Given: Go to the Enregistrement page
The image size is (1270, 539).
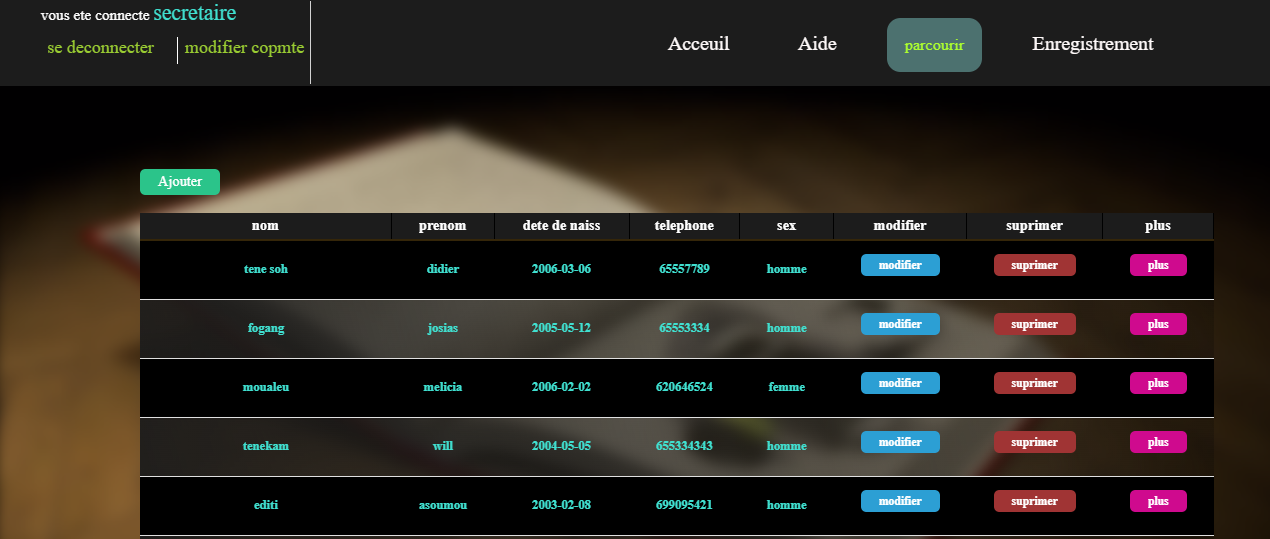Looking at the screenshot, I should [1092, 44].
